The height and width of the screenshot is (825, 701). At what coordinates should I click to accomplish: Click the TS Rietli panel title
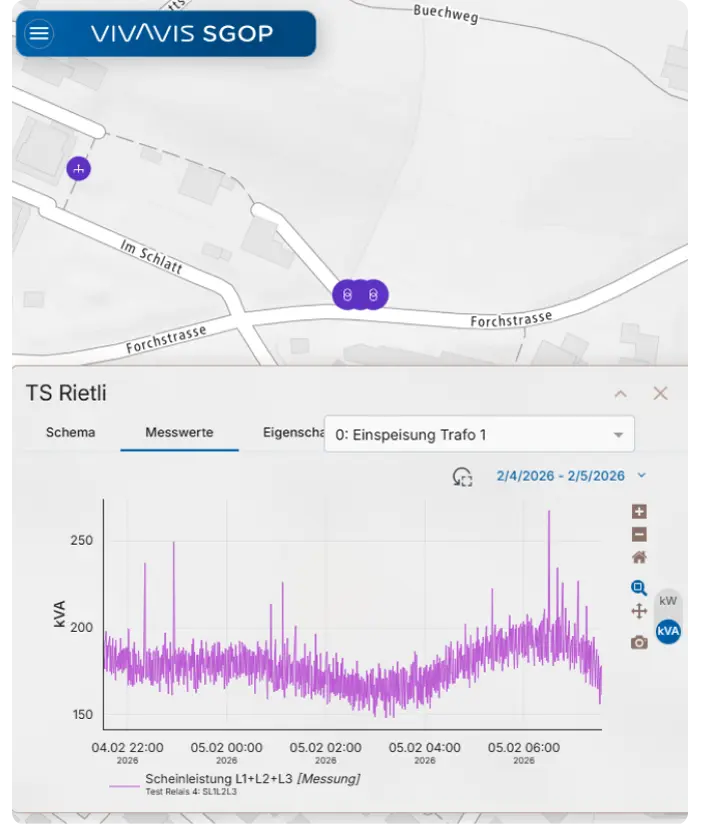(x=66, y=393)
